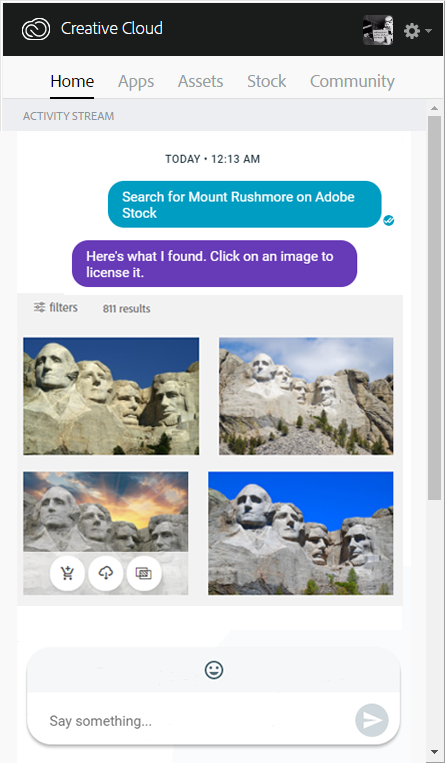Select the bright blue sky Rushmore thumbnail
Viewport: 445px width, 763px height.
[300, 533]
